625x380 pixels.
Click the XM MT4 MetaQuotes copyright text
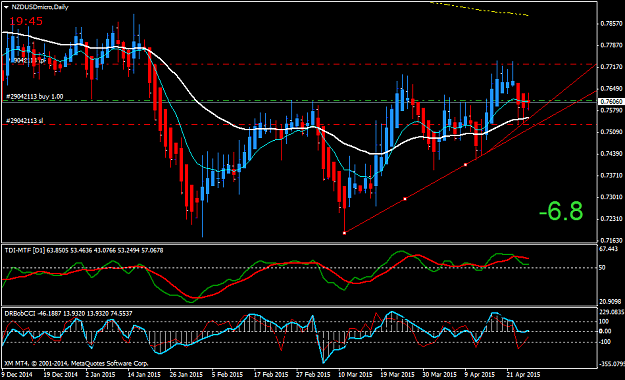click(76, 363)
